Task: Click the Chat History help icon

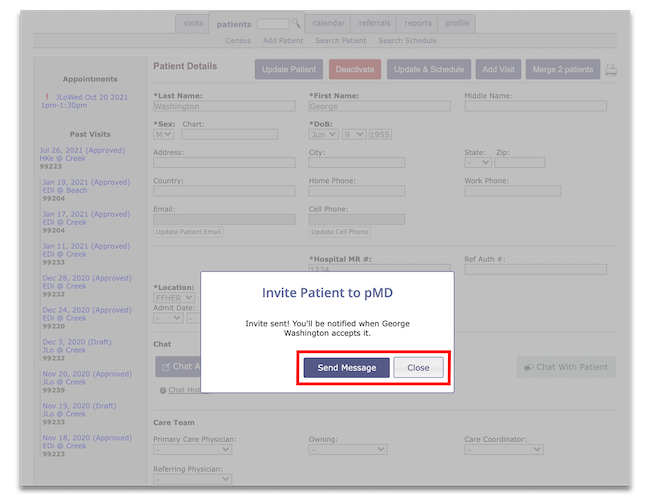Action: [x=163, y=390]
